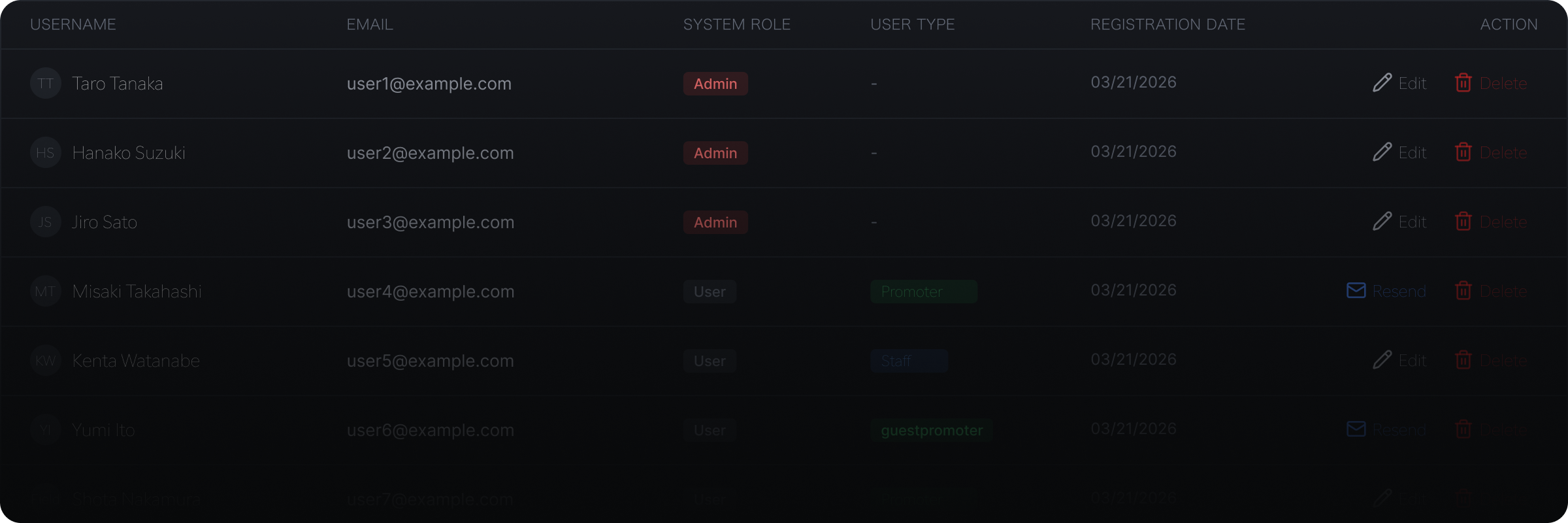Image resolution: width=1568 pixels, height=523 pixels.
Task: Click the pencil icon for Hanako Suzuki
Action: [x=1382, y=152]
